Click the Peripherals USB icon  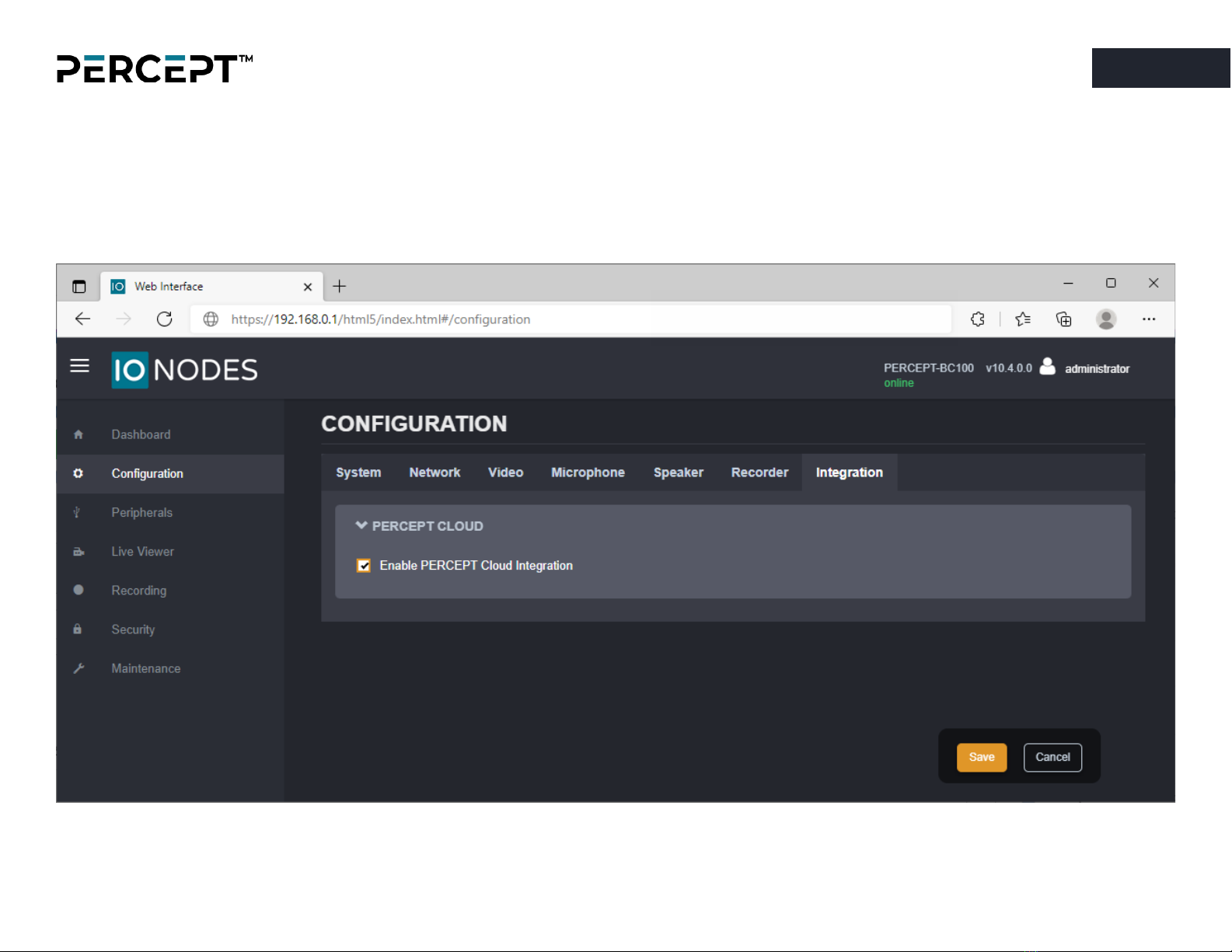77,512
